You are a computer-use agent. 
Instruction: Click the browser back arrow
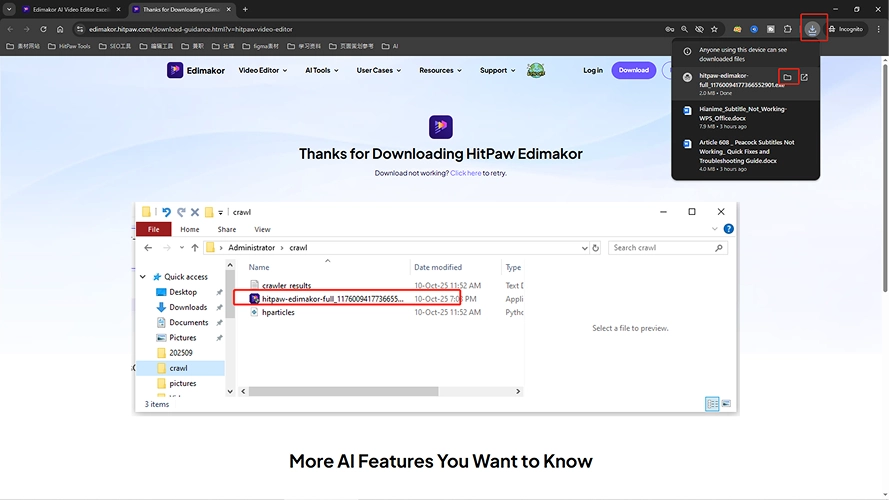pos(10,29)
